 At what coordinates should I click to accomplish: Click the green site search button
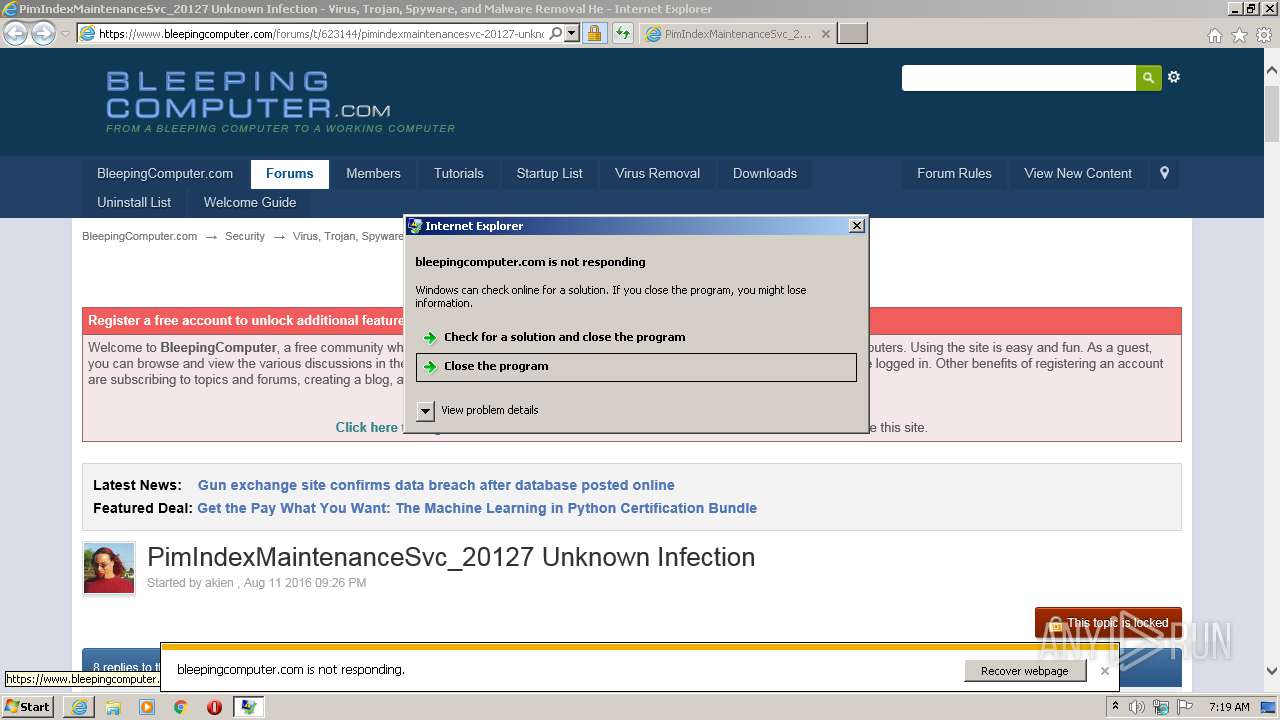1148,78
